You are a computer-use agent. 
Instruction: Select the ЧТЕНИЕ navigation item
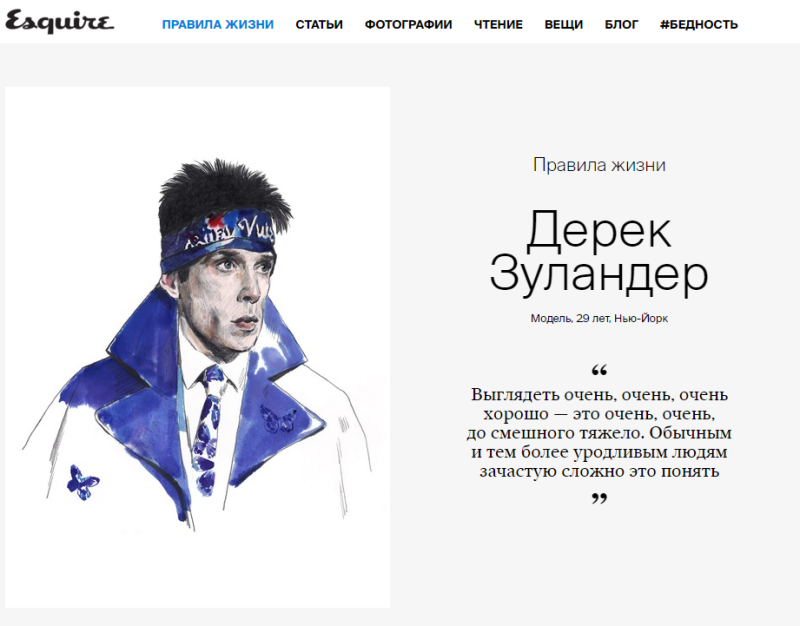pyautogui.click(x=498, y=24)
